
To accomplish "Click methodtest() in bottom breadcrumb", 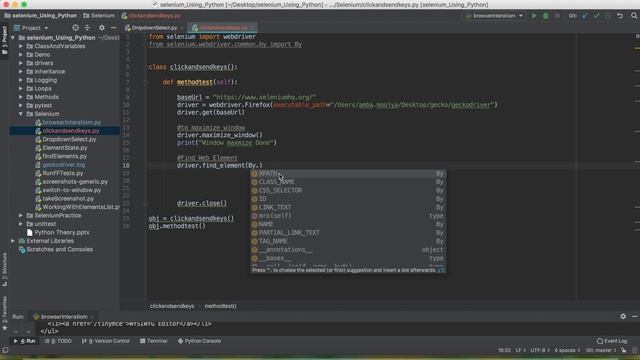I will [220, 306].
